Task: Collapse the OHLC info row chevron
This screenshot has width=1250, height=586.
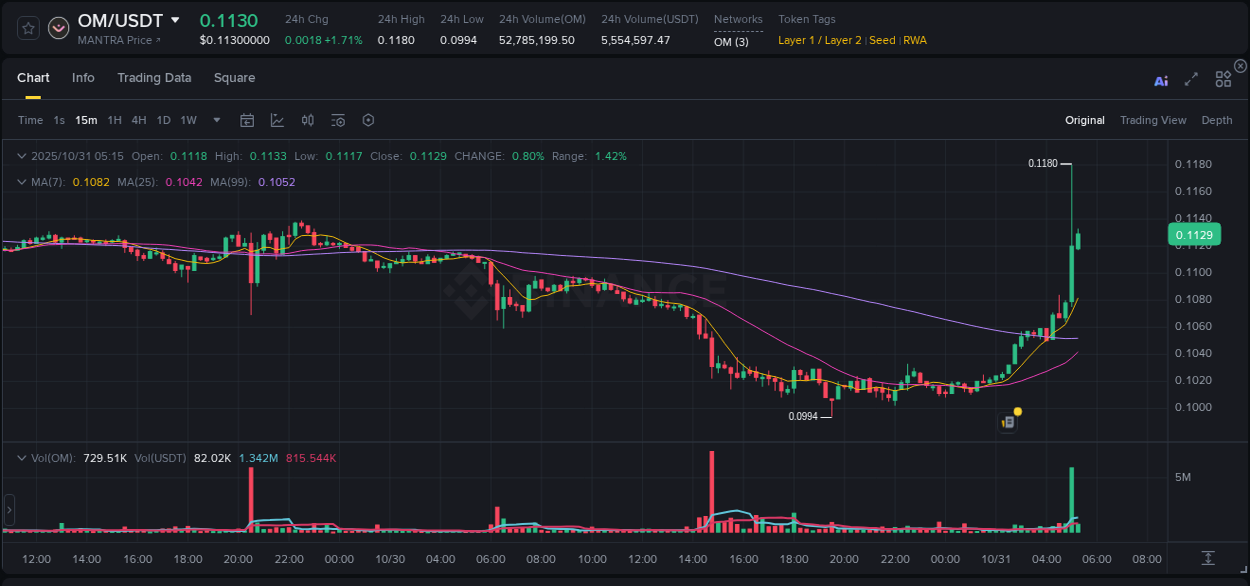Action: (21, 156)
